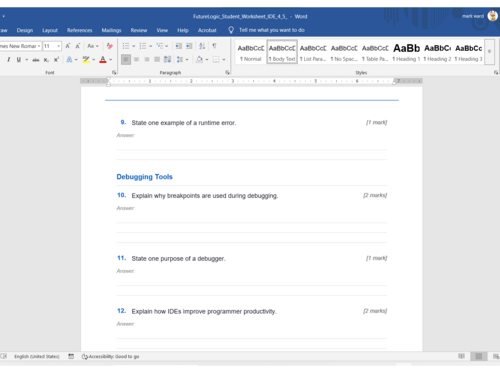Toggle italic formatting
The image size is (500, 375).
pyautogui.click(x=8, y=60)
